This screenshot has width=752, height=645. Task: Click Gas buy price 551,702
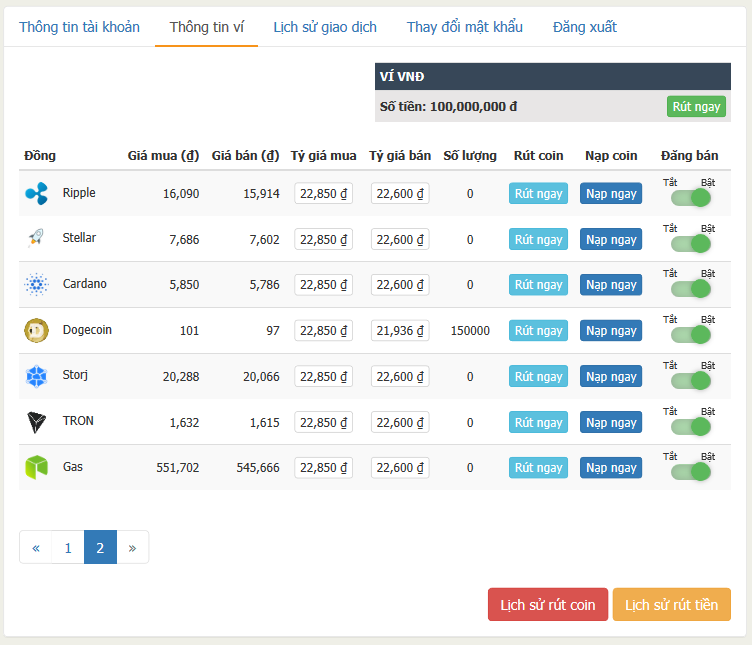tap(177, 468)
